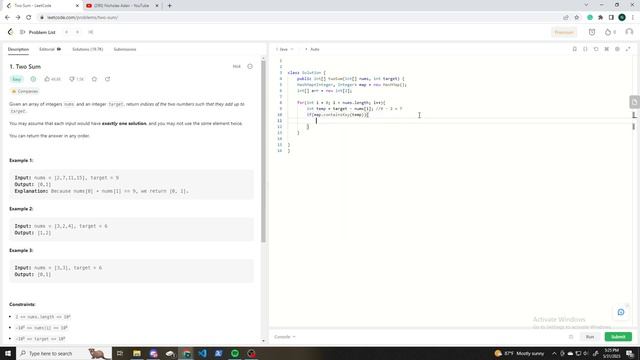640x360 pixels.
Task: Click the LeetCode logo icon
Action: pos(10,32)
